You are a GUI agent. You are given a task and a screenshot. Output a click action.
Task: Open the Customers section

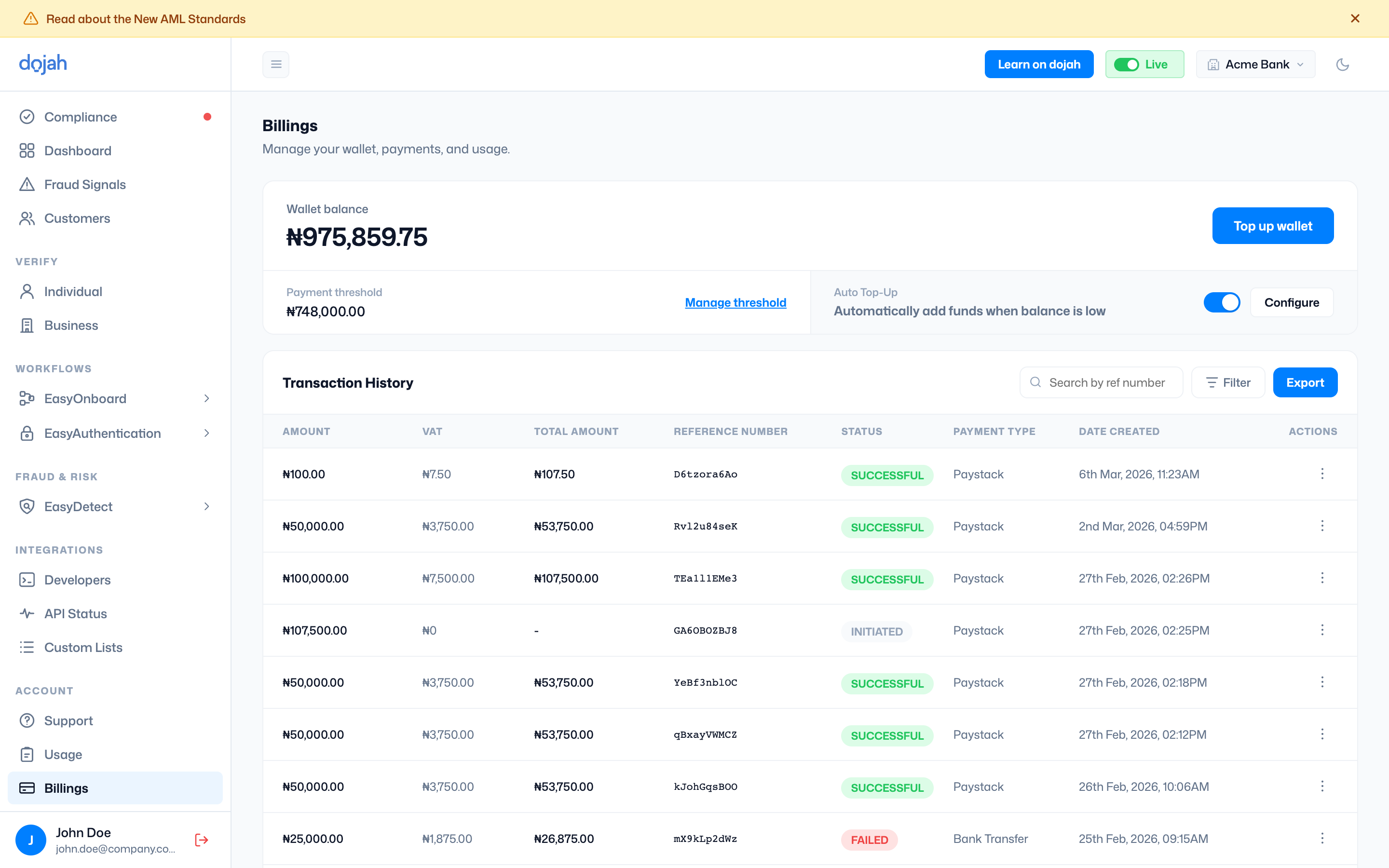[x=115, y=218]
